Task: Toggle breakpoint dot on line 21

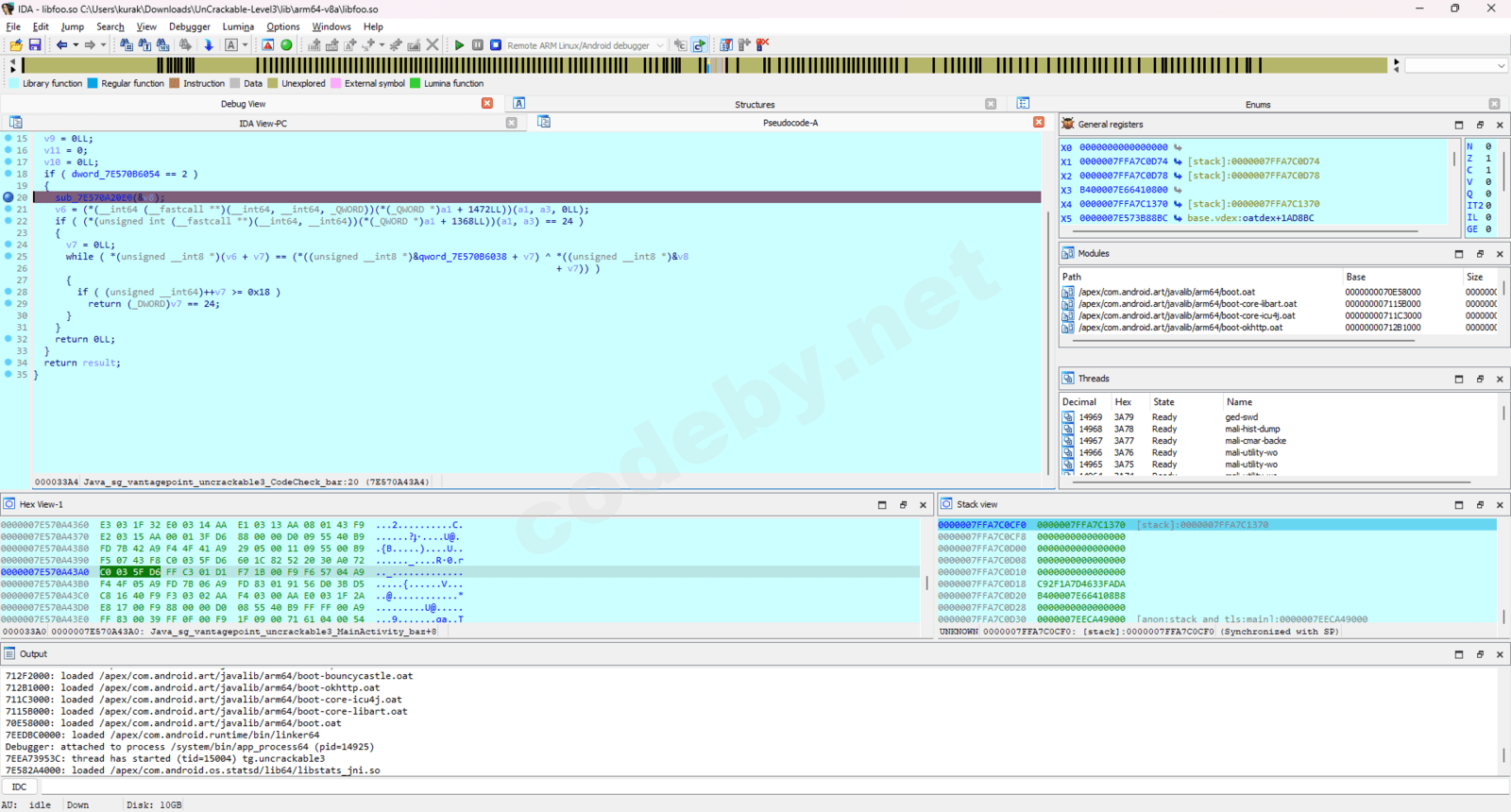Action: (8, 210)
